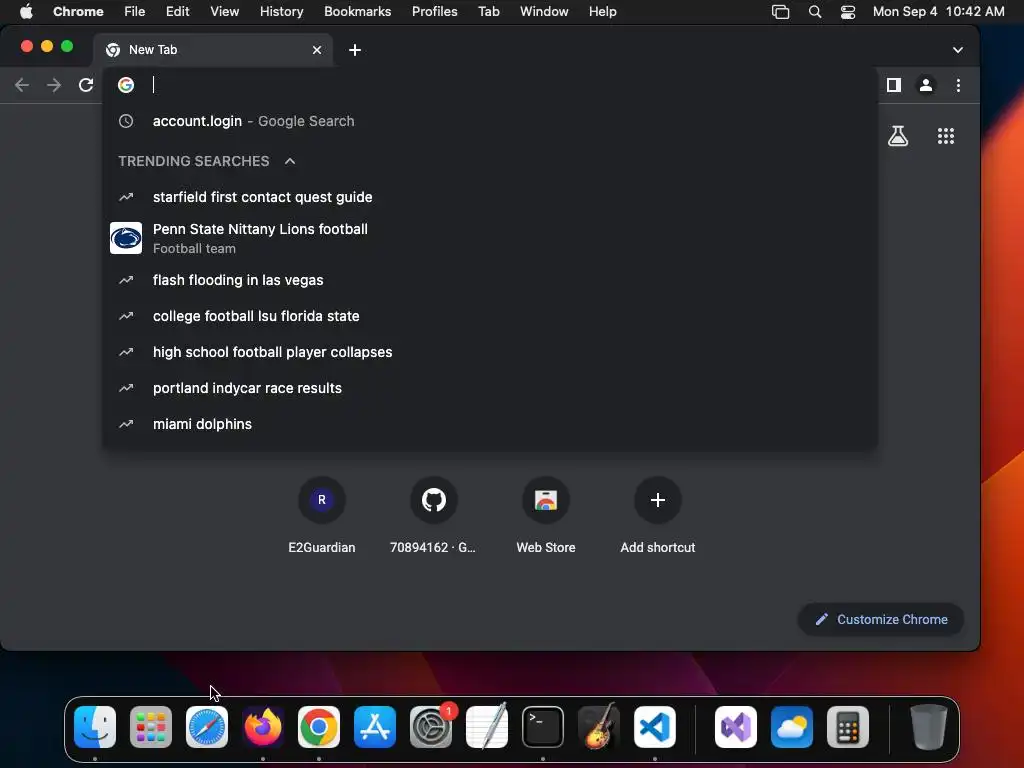The image size is (1024, 768).
Task: Launch Firefox from the Dock
Action: coord(263,727)
